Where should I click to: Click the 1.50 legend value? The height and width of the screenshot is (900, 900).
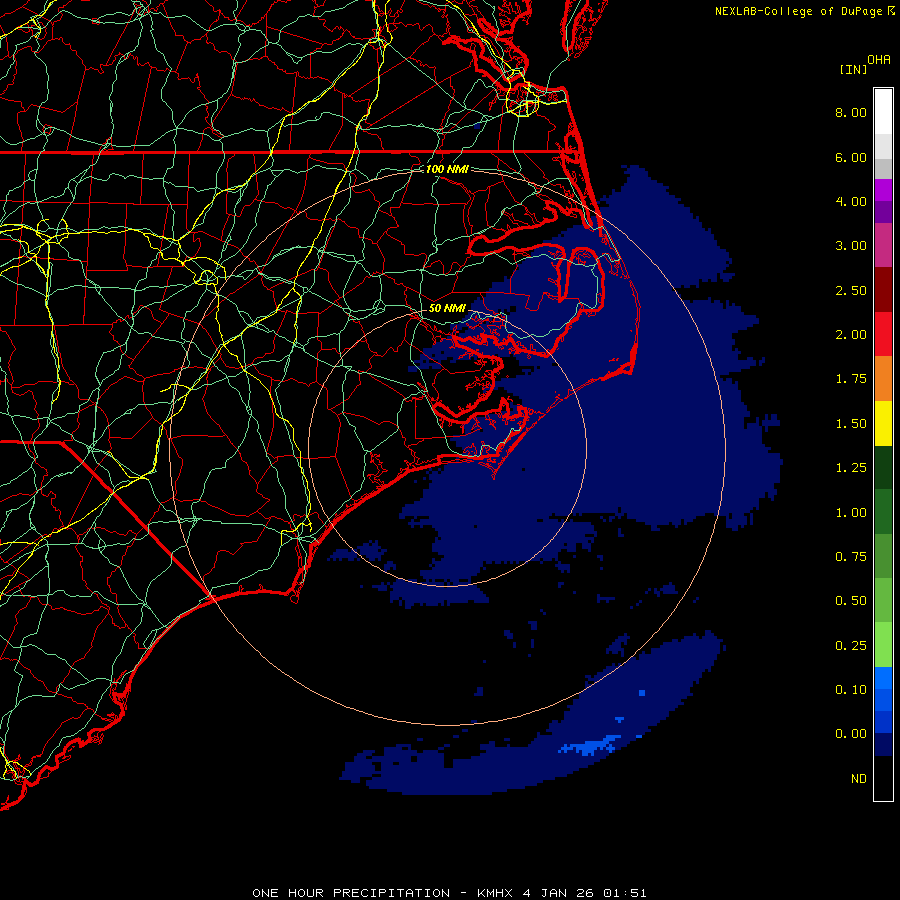click(x=851, y=424)
